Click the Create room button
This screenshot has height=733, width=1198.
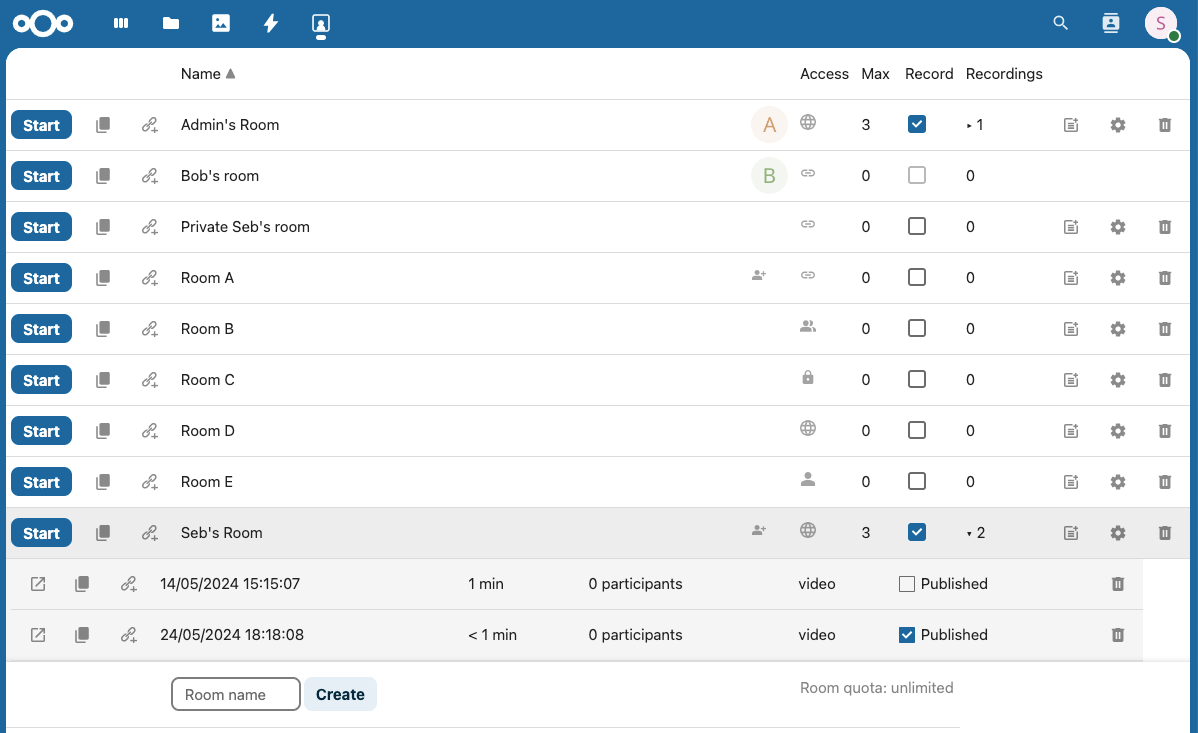(x=340, y=694)
